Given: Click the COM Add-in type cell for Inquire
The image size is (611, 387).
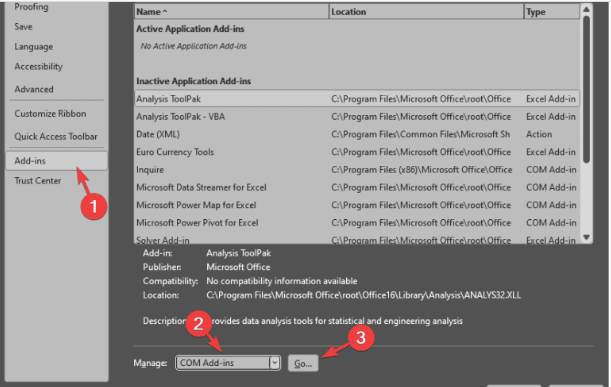Looking at the screenshot, I should (551, 170).
